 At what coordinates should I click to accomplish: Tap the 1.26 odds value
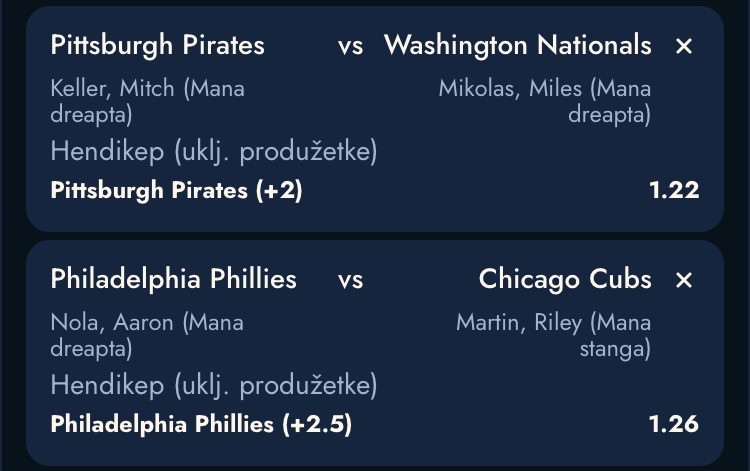tap(674, 424)
